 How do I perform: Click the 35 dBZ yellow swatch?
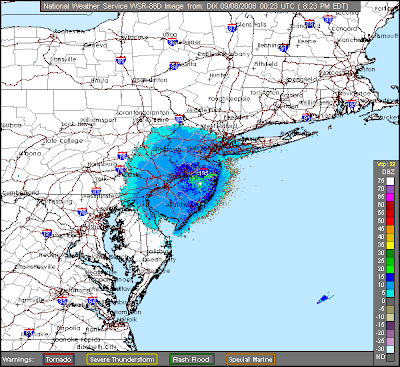(390, 245)
